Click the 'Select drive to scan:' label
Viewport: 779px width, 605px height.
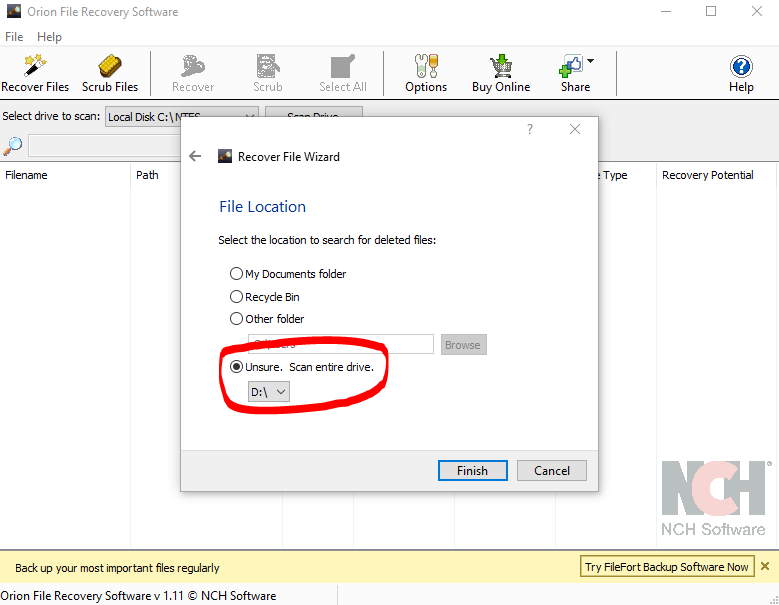51,116
